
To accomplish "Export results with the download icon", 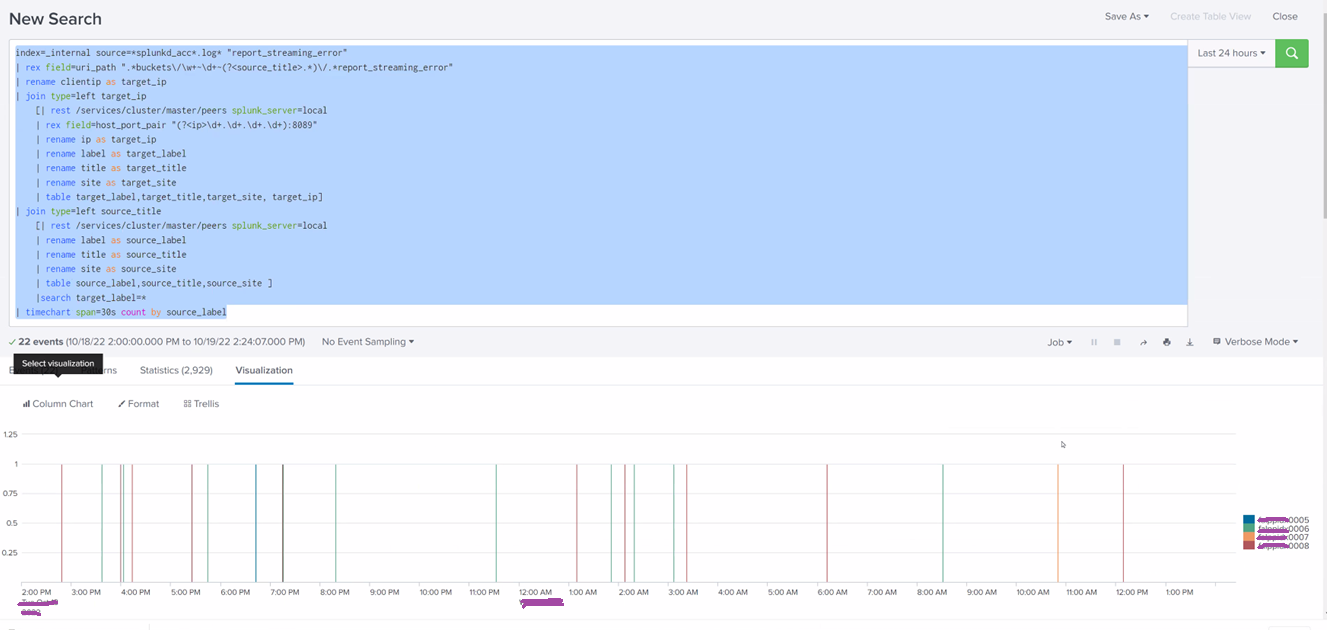I will [x=1189, y=342].
